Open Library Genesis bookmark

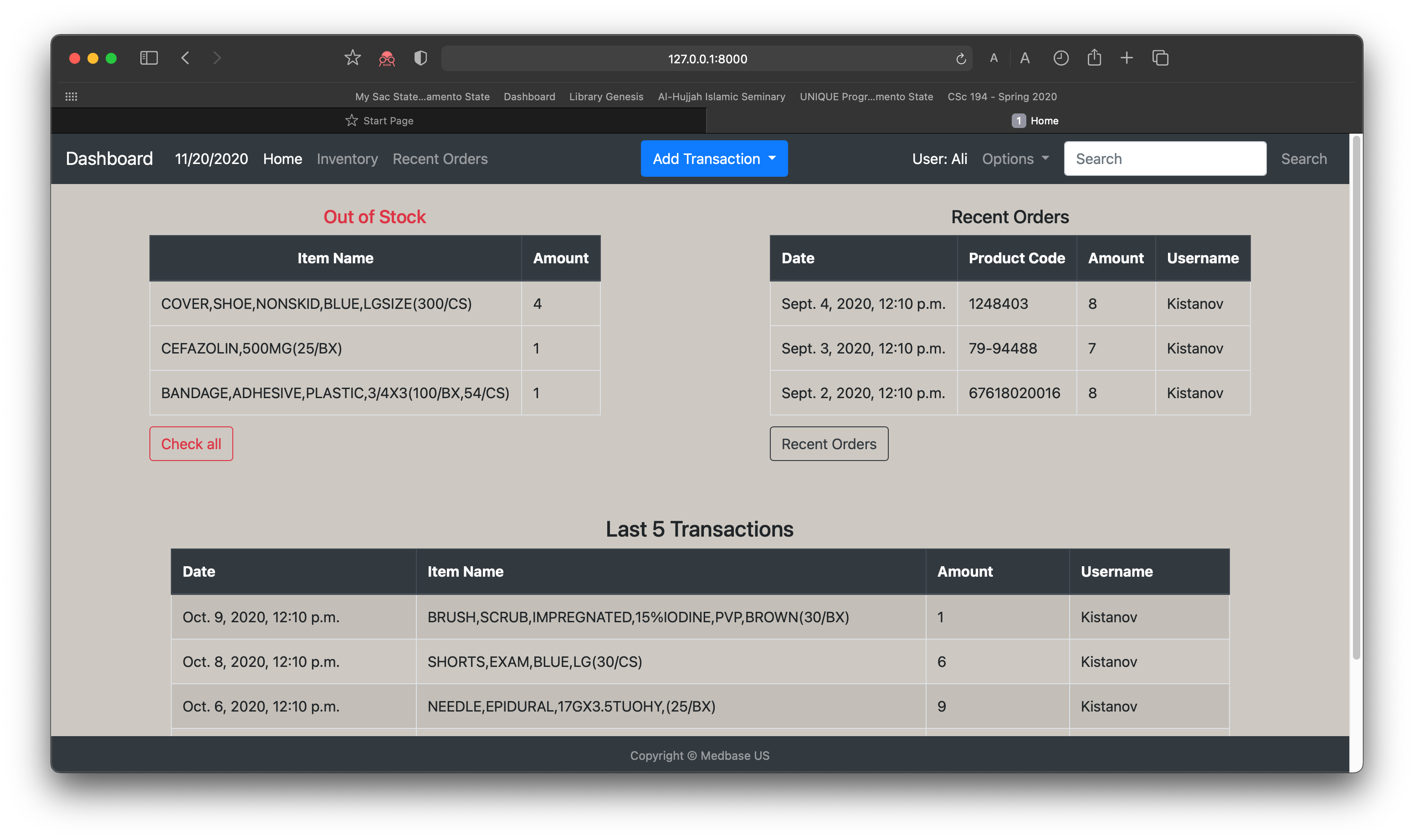pos(606,97)
